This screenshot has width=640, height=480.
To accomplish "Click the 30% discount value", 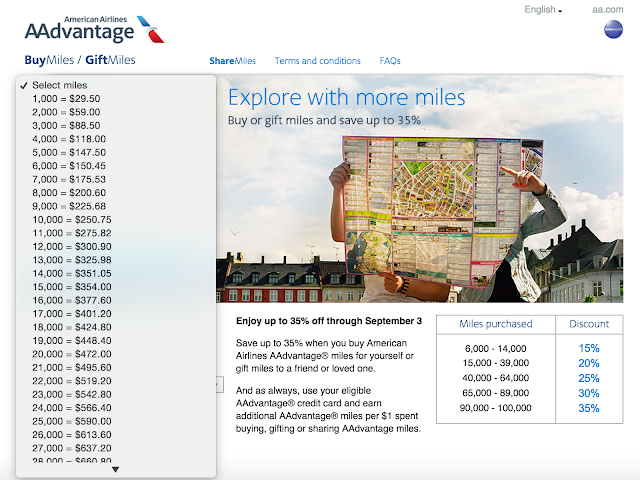I will pos(589,393).
